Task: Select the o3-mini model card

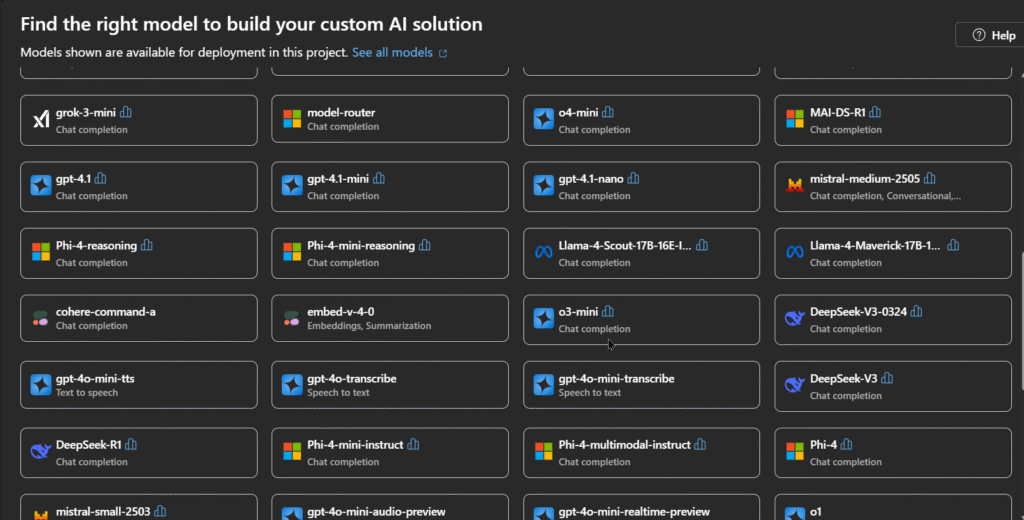Action: [641, 319]
